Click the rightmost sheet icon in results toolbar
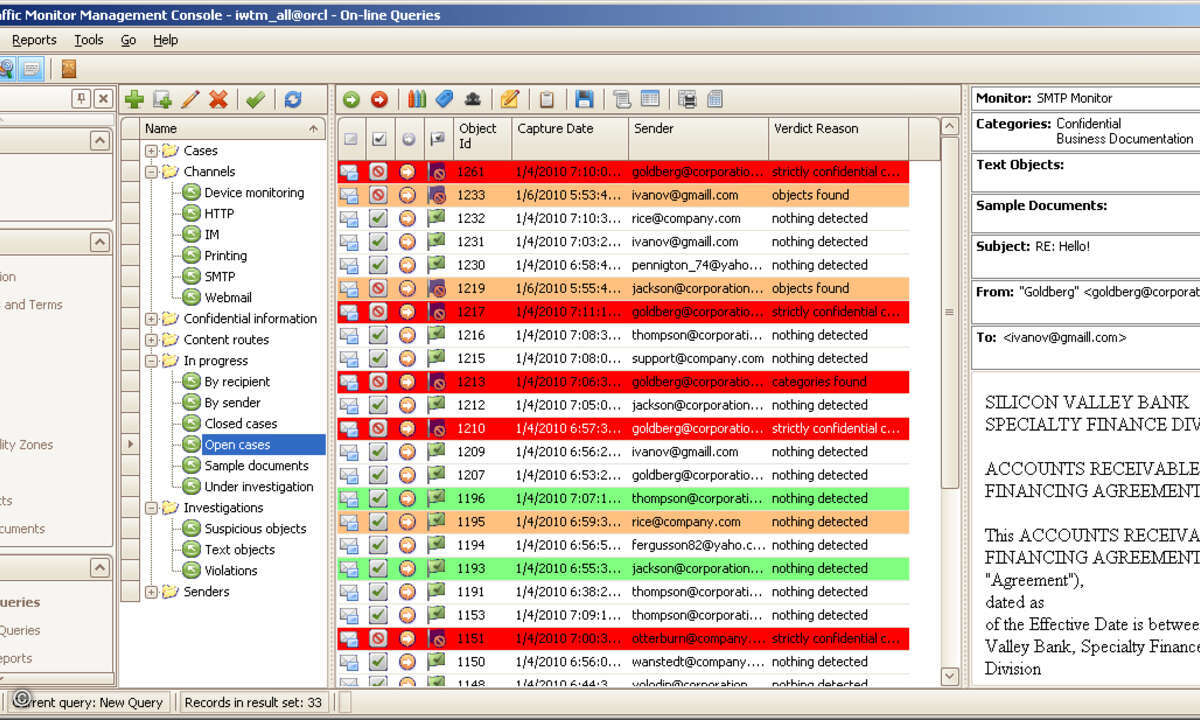The image size is (1200, 720). (715, 99)
